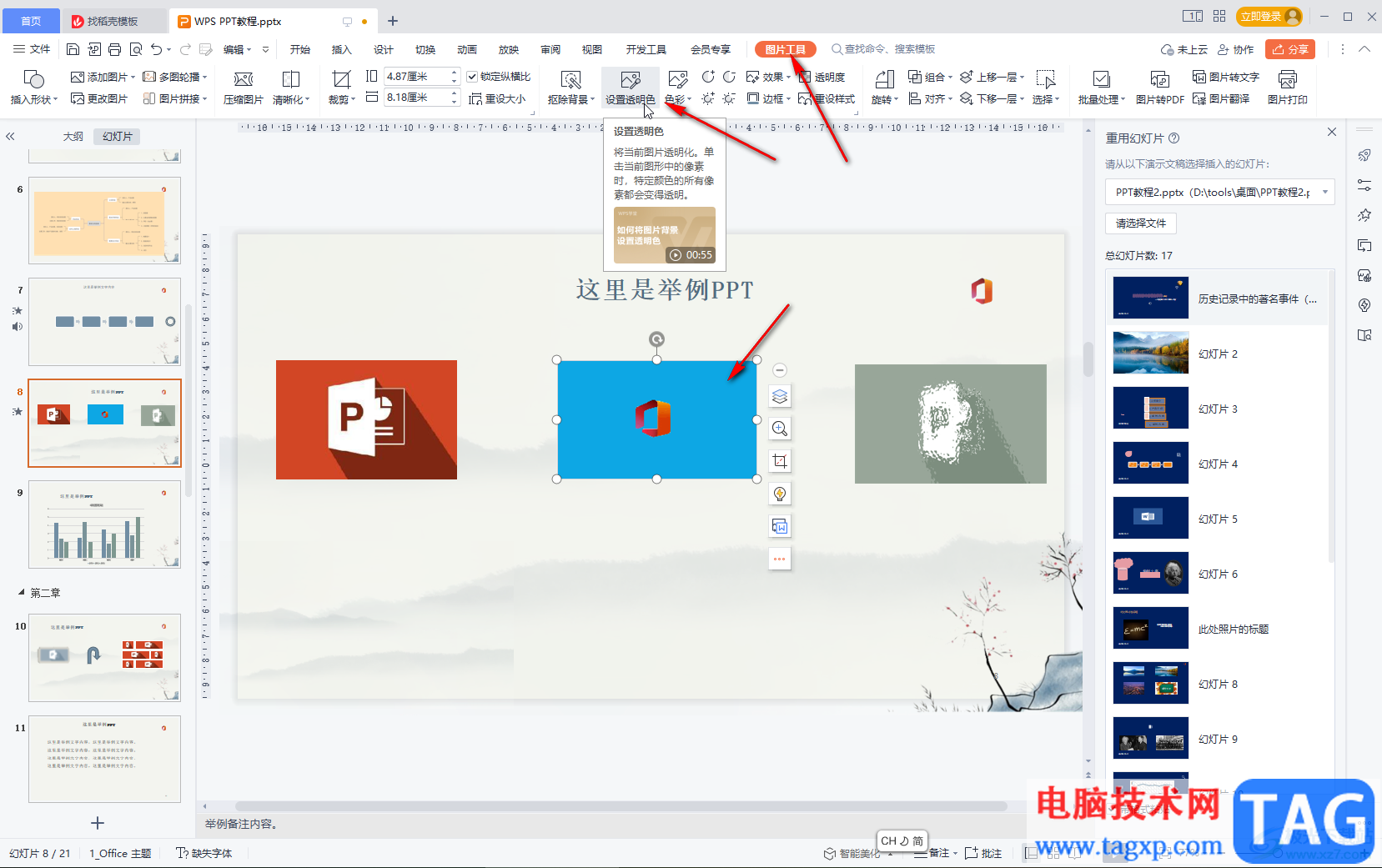Collapse the slide thumbnail panel
Screen dimensions: 1382x868
pos(10,136)
